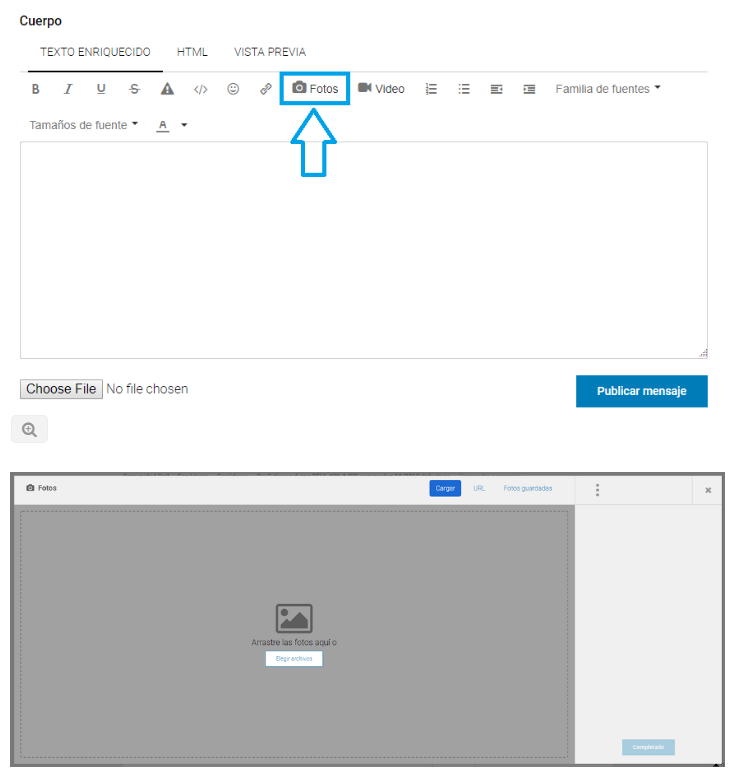Click inside the message body editor
Image resolution: width=735 pixels, height=778 pixels.
tap(364, 250)
